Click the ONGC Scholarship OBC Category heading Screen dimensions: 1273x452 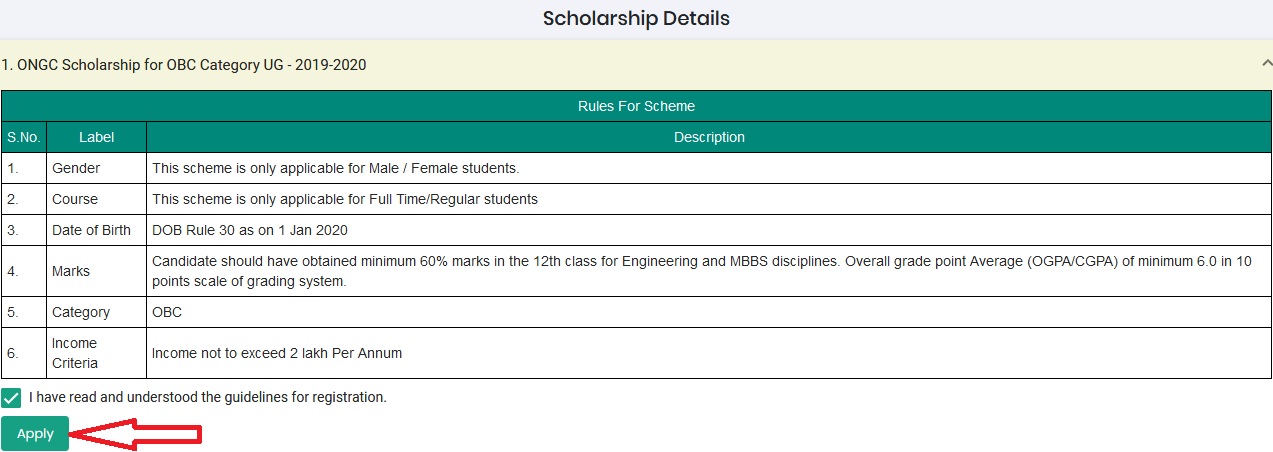coord(184,65)
